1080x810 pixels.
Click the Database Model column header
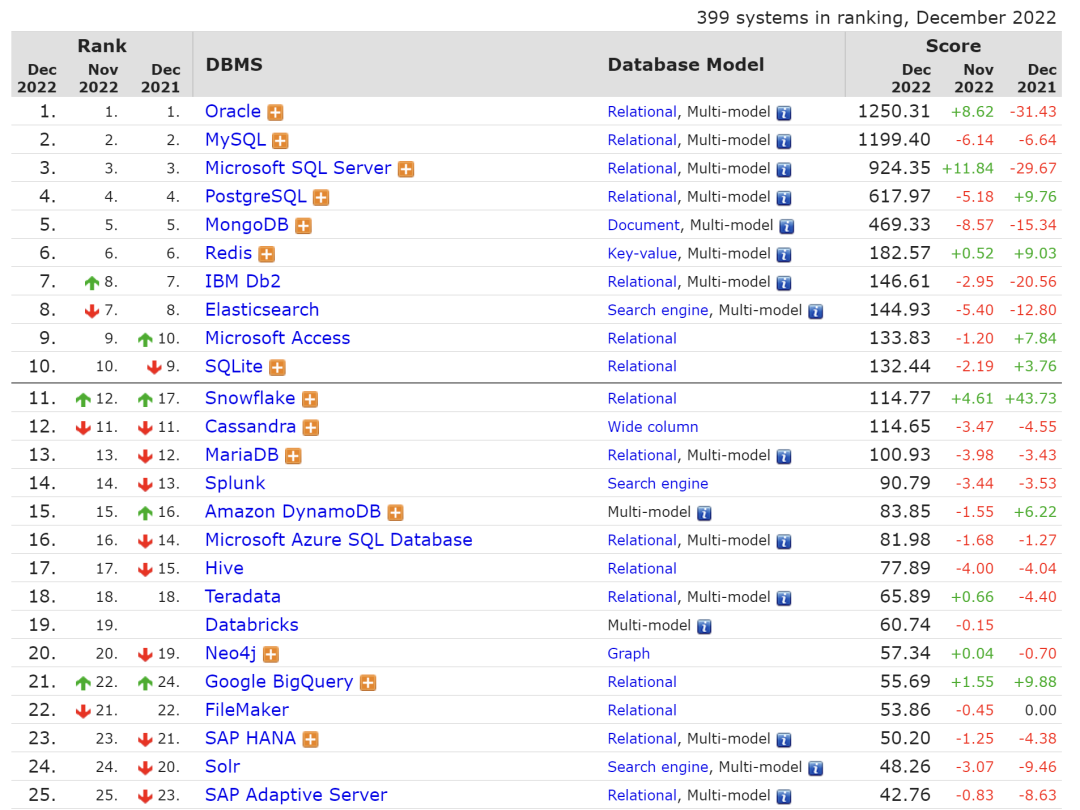tap(685, 65)
